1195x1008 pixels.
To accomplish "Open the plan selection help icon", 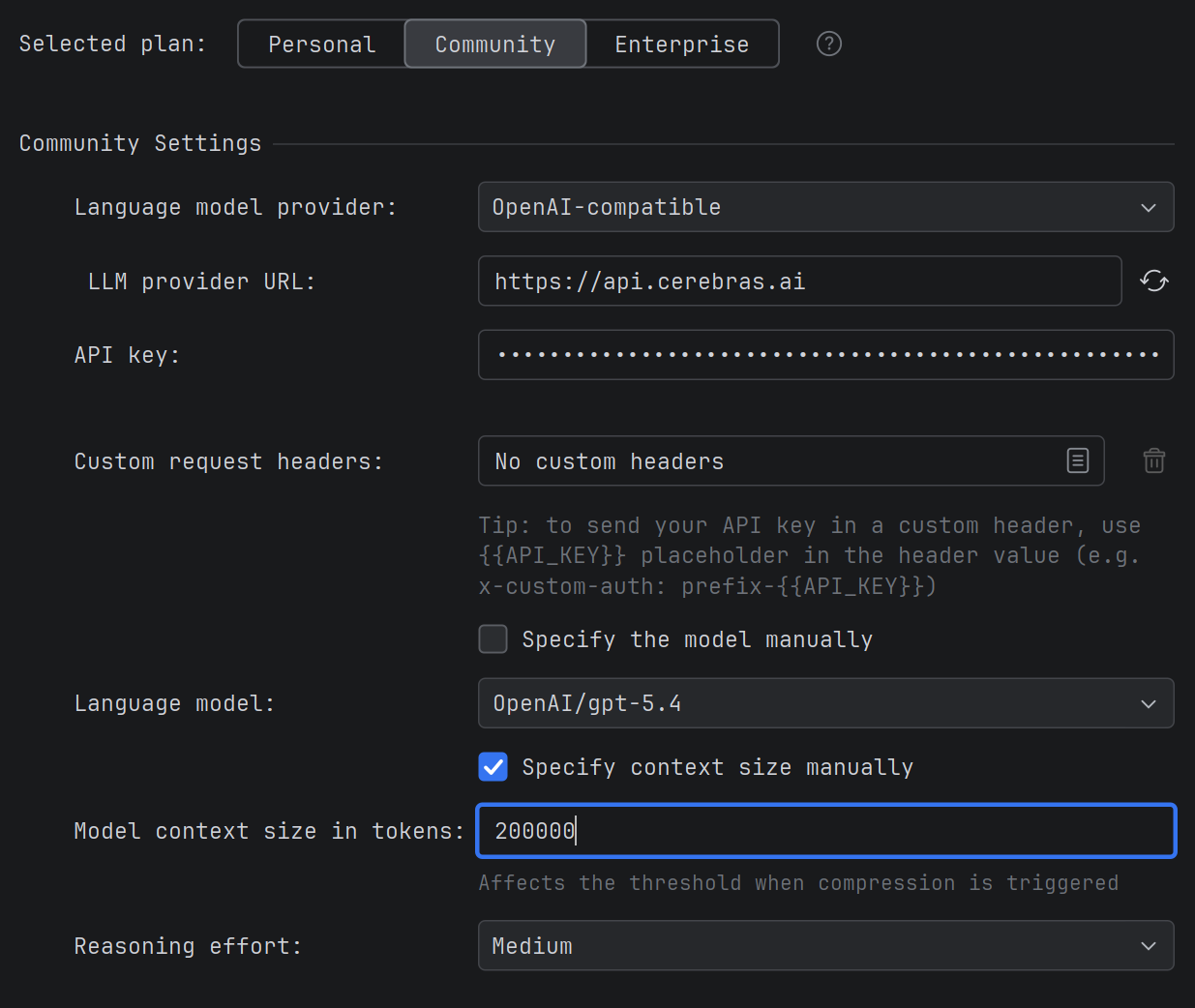I will click(x=828, y=43).
